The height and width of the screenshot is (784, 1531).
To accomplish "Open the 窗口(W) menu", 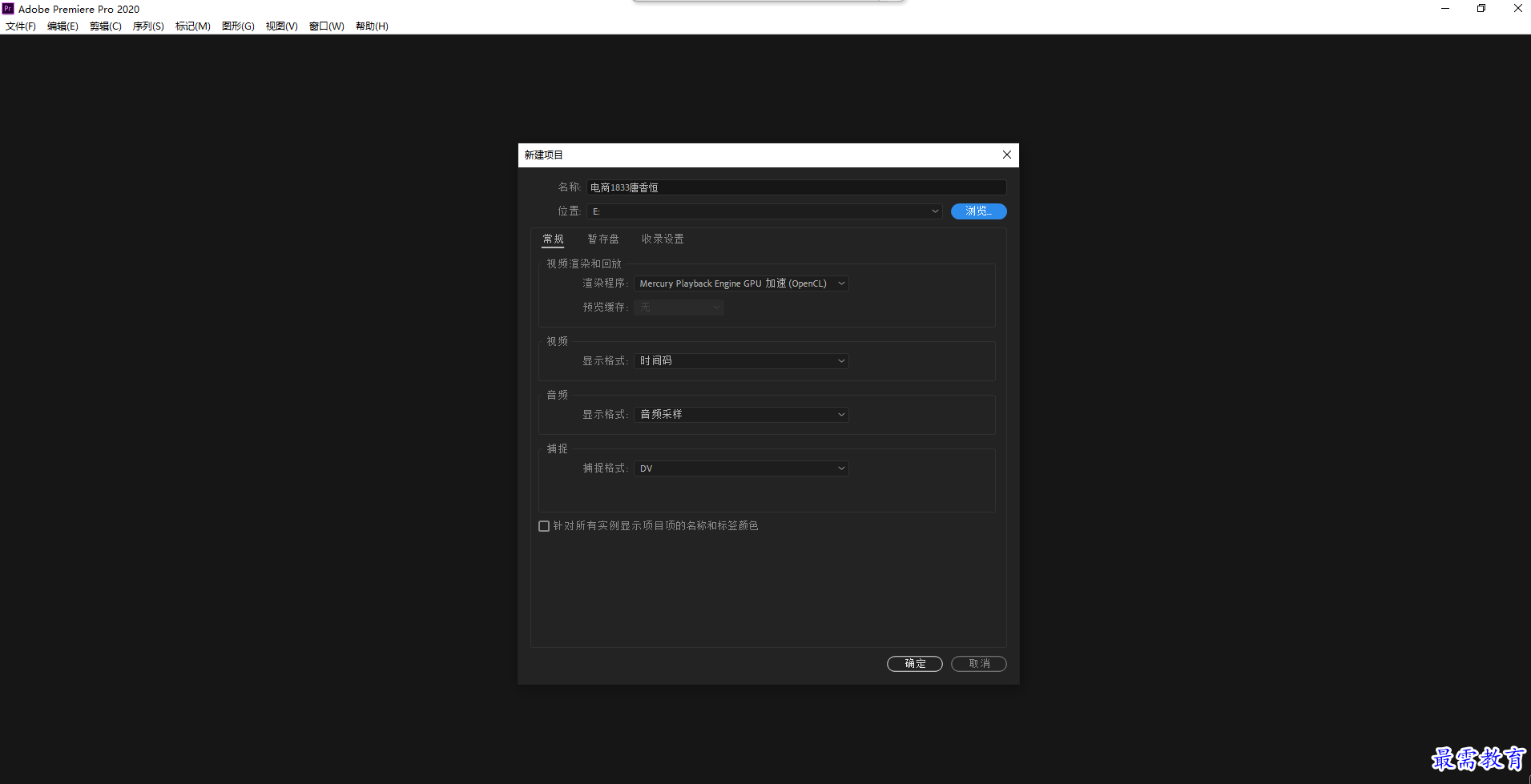I will [327, 26].
